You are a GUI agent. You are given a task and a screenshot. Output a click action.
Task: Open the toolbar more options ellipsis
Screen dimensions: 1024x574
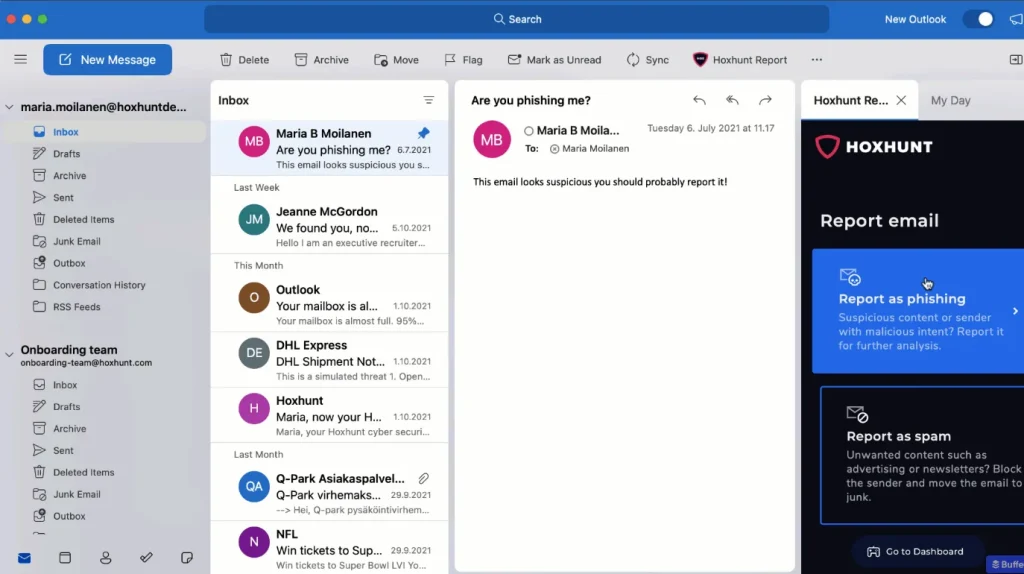817,60
